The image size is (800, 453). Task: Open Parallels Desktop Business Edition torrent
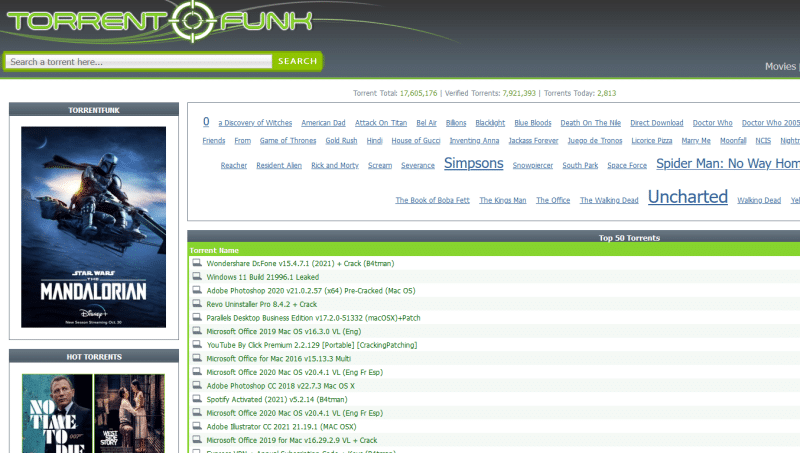pos(313,318)
